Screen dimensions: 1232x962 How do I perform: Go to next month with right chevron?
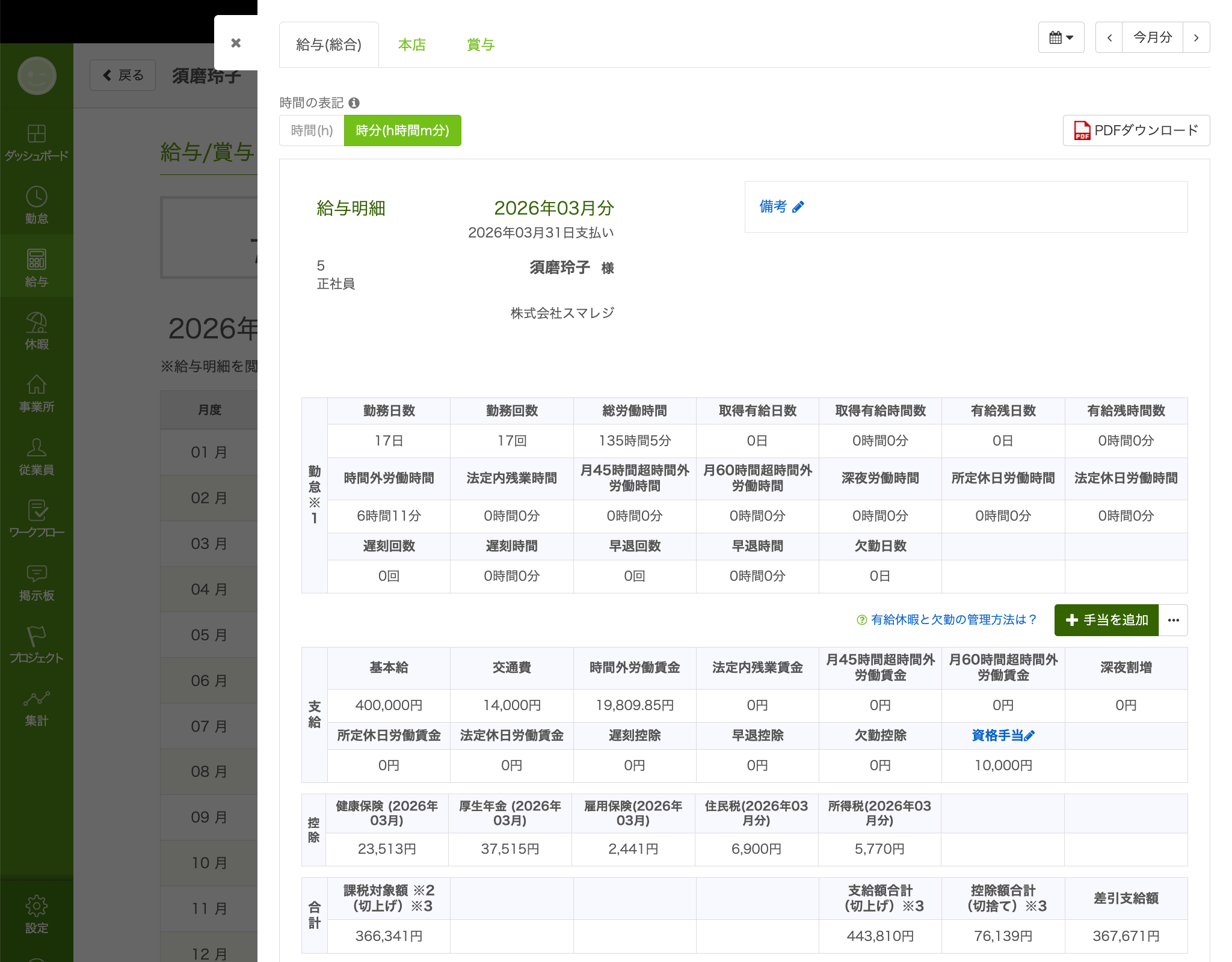pos(1196,37)
